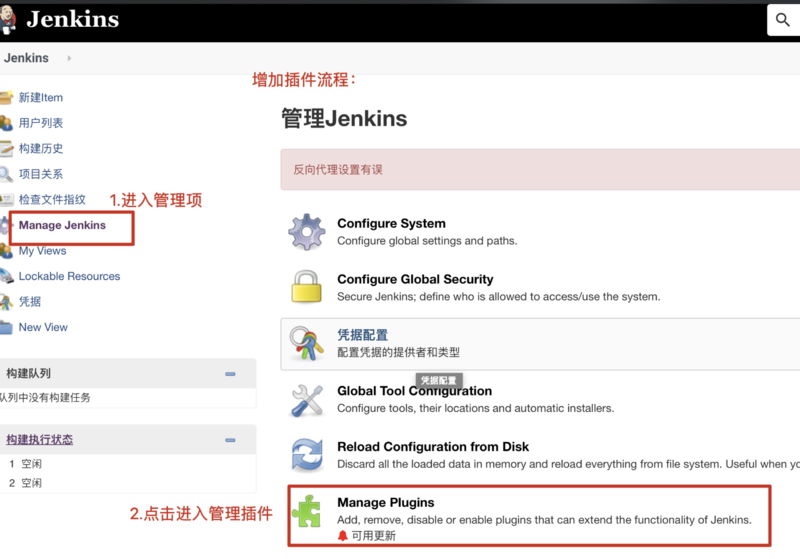Click 'Configure tools, their locations...' description
The image size is (800, 559).
pos(476,408)
